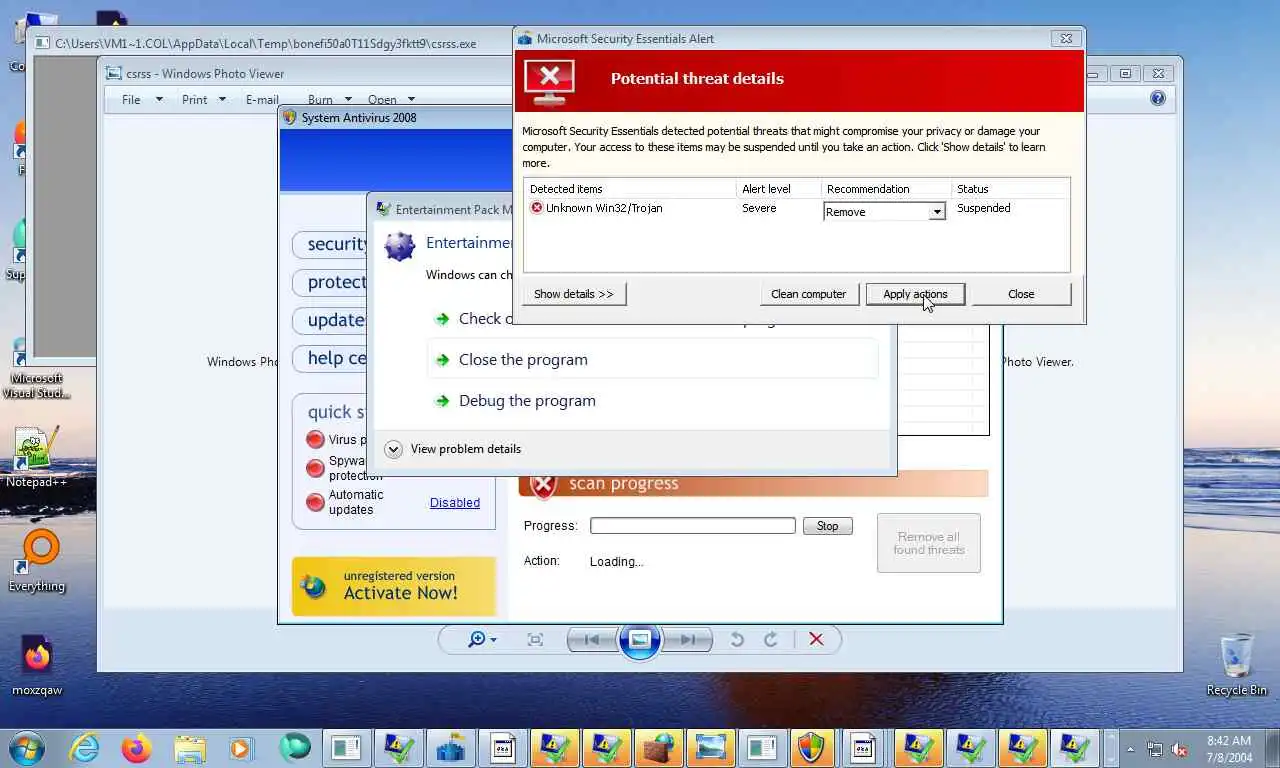This screenshot has width=1280, height=768.
Task: Choose Close the program
Action: pyautogui.click(x=653, y=360)
